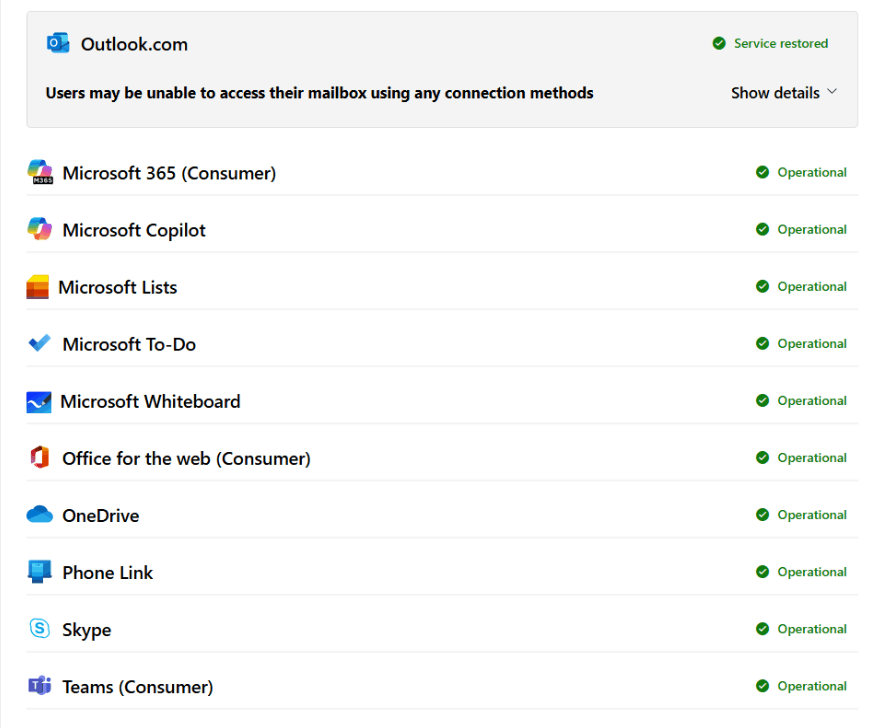
Task: Click the Operational status for Teams (Consumer)
Action: click(x=811, y=686)
